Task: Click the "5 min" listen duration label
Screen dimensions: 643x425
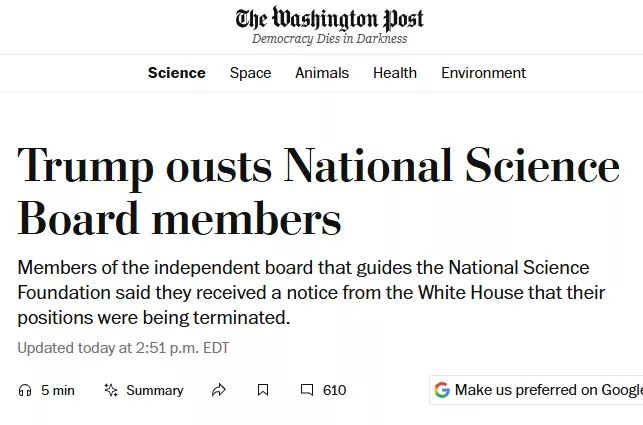Action: (x=58, y=390)
